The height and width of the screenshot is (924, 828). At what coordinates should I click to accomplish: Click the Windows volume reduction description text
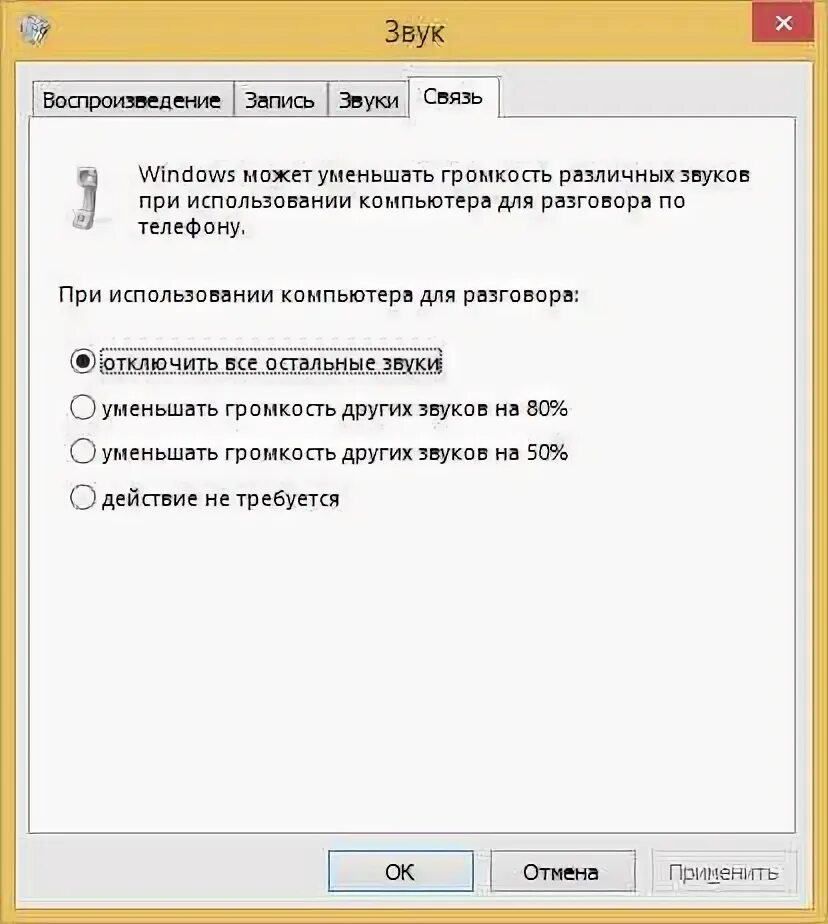click(444, 200)
